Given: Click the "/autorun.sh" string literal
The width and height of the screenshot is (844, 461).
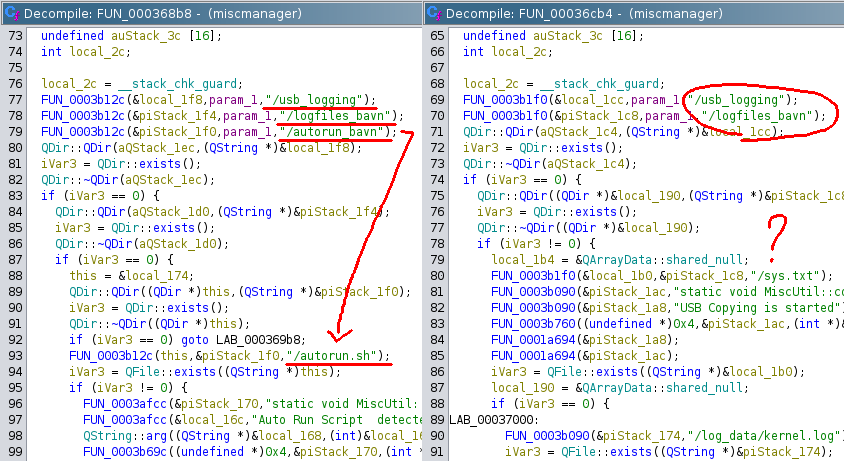Looking at the screenshot, I should click(332, 356).
